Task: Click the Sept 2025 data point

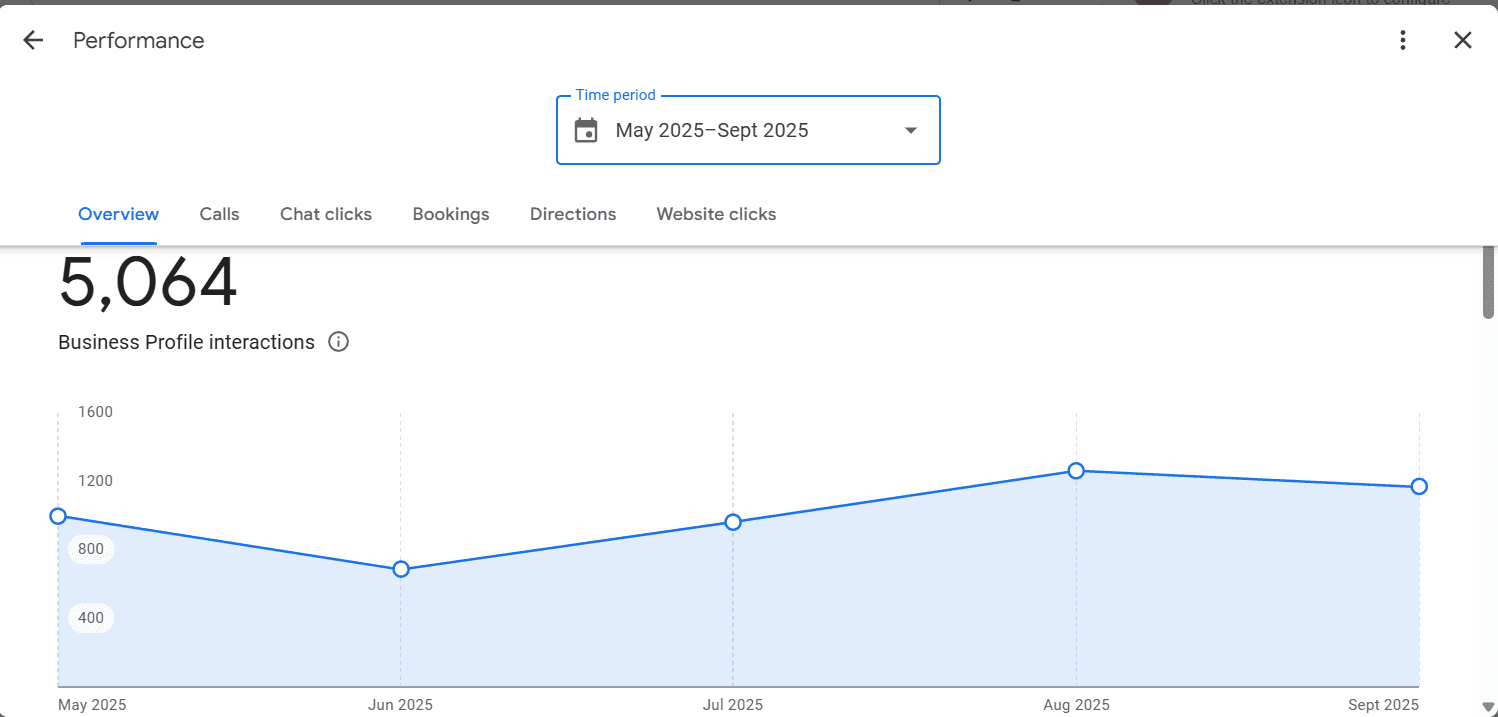Action: click(x=1419, y=486)
